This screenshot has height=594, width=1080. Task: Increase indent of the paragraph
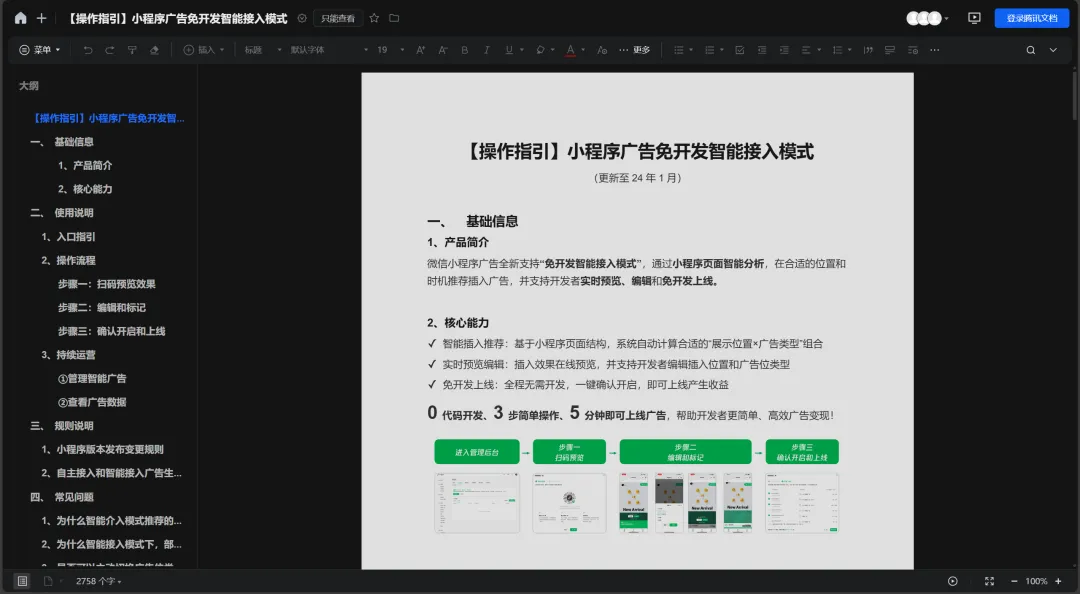[785, 50]
